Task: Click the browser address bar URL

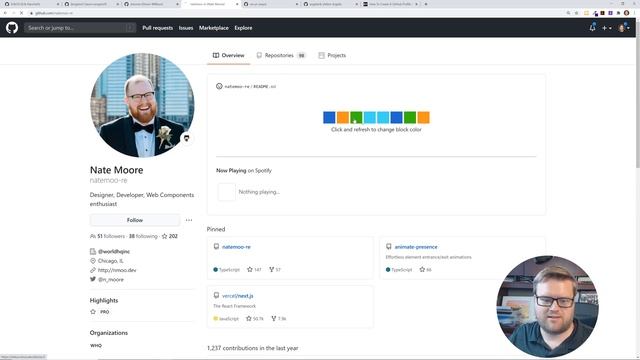Action: pyautogui.click(x=53, y=13)
